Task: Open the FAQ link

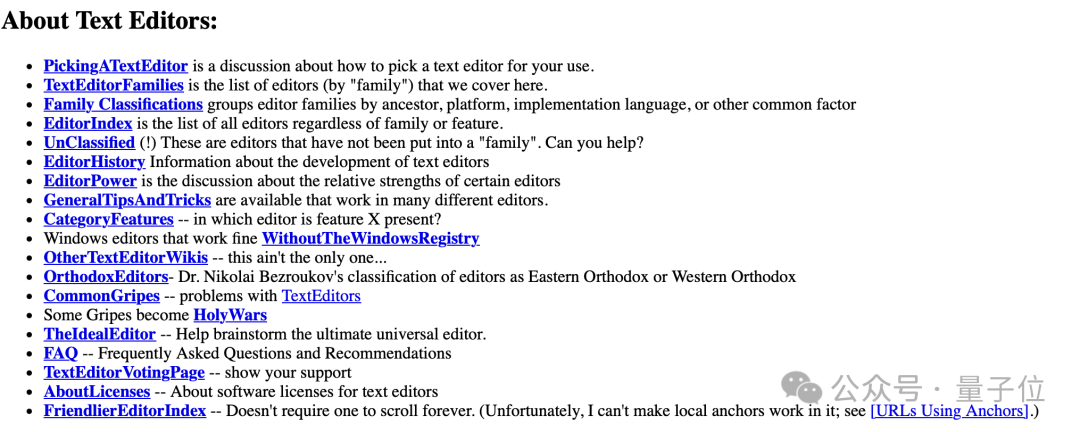Action: (61, 353)
